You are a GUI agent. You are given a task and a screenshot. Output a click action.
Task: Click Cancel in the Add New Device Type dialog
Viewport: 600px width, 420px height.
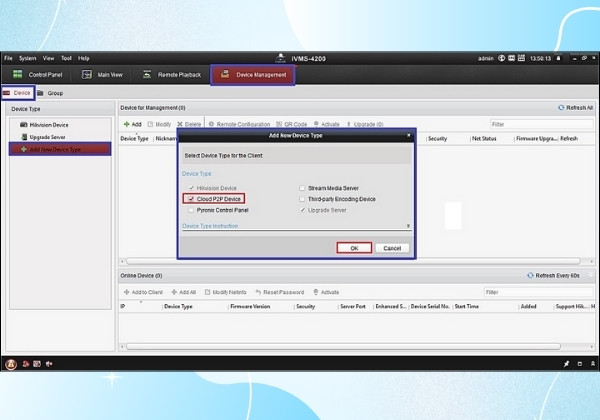[392, 248]
